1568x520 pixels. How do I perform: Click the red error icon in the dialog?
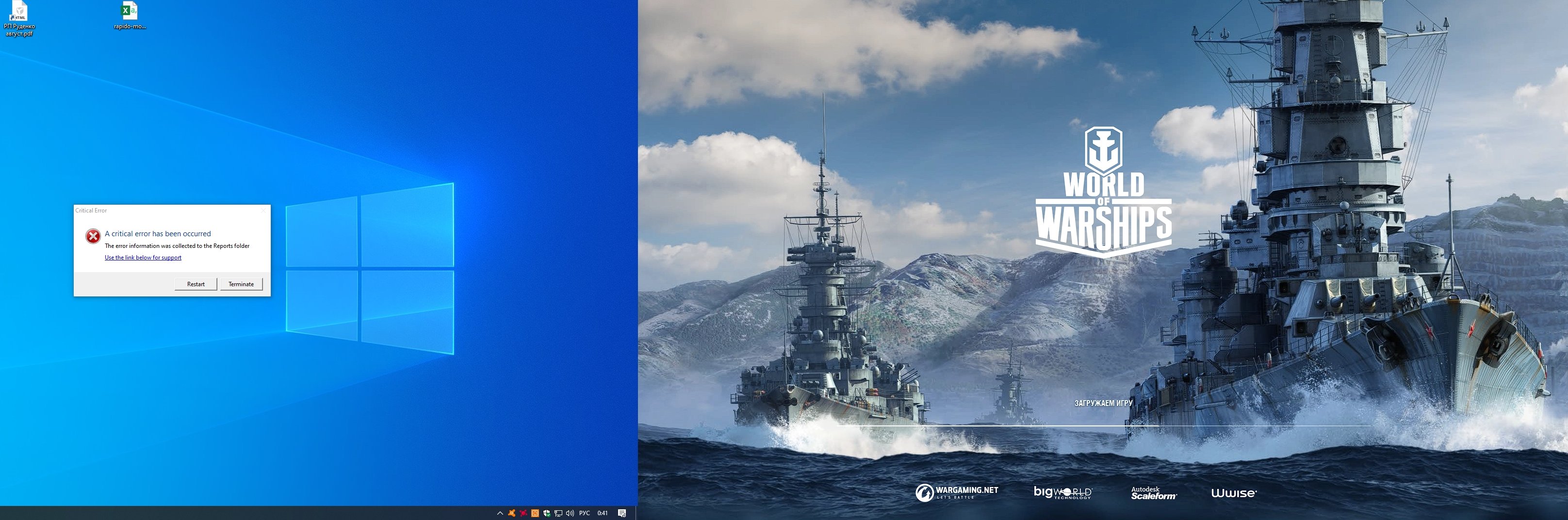tap(93, 236)
